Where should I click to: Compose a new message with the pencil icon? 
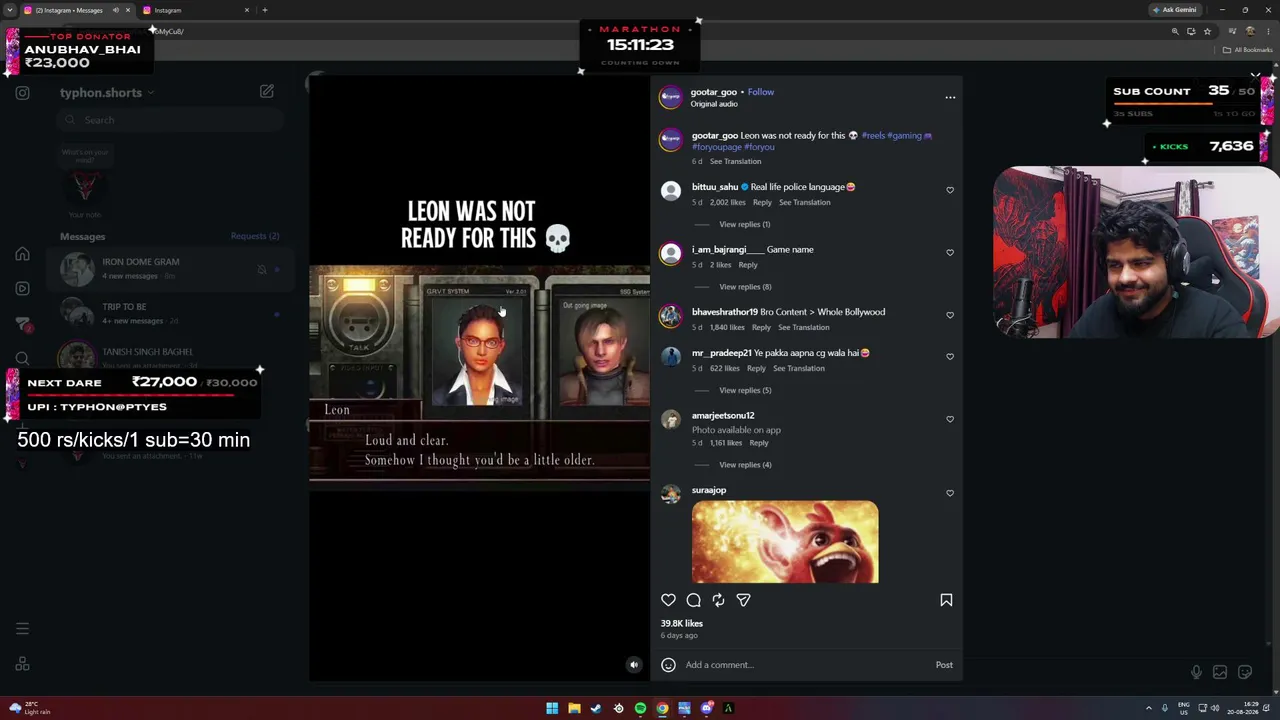[x=267, y=91]
